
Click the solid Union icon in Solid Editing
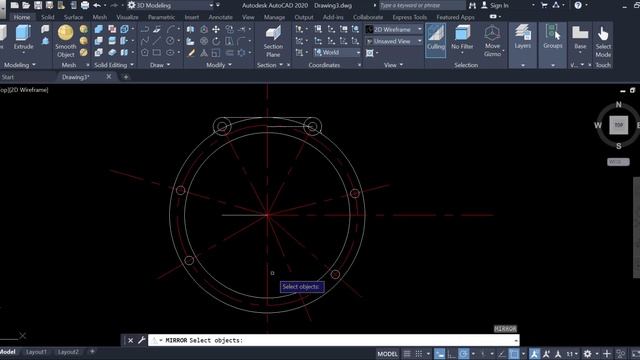(99, 29)
